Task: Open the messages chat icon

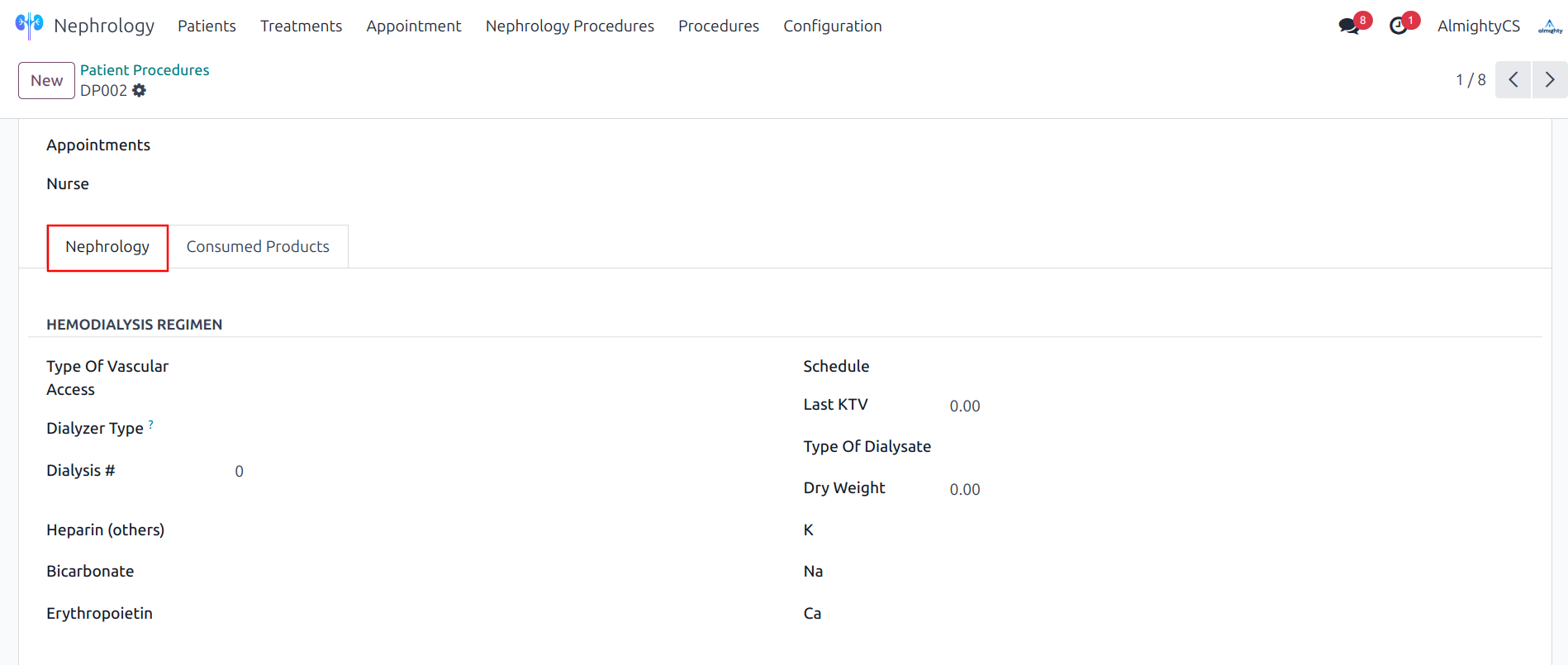Action: point(1349,26)
